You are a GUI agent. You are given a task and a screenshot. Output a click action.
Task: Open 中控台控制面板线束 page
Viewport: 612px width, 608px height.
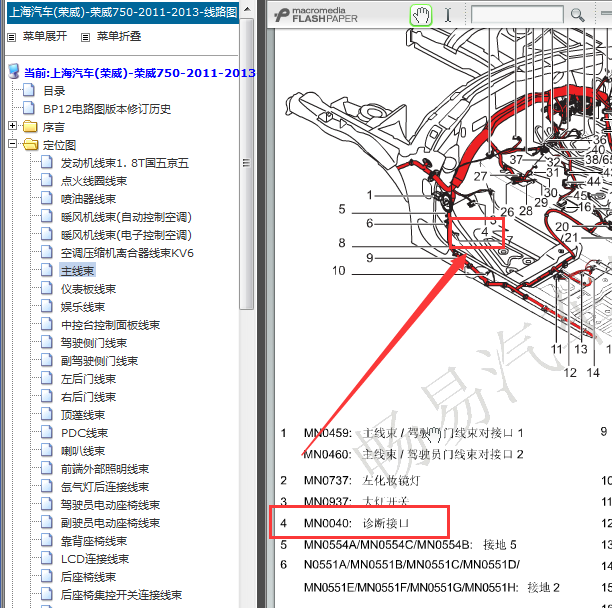point(110,325)
